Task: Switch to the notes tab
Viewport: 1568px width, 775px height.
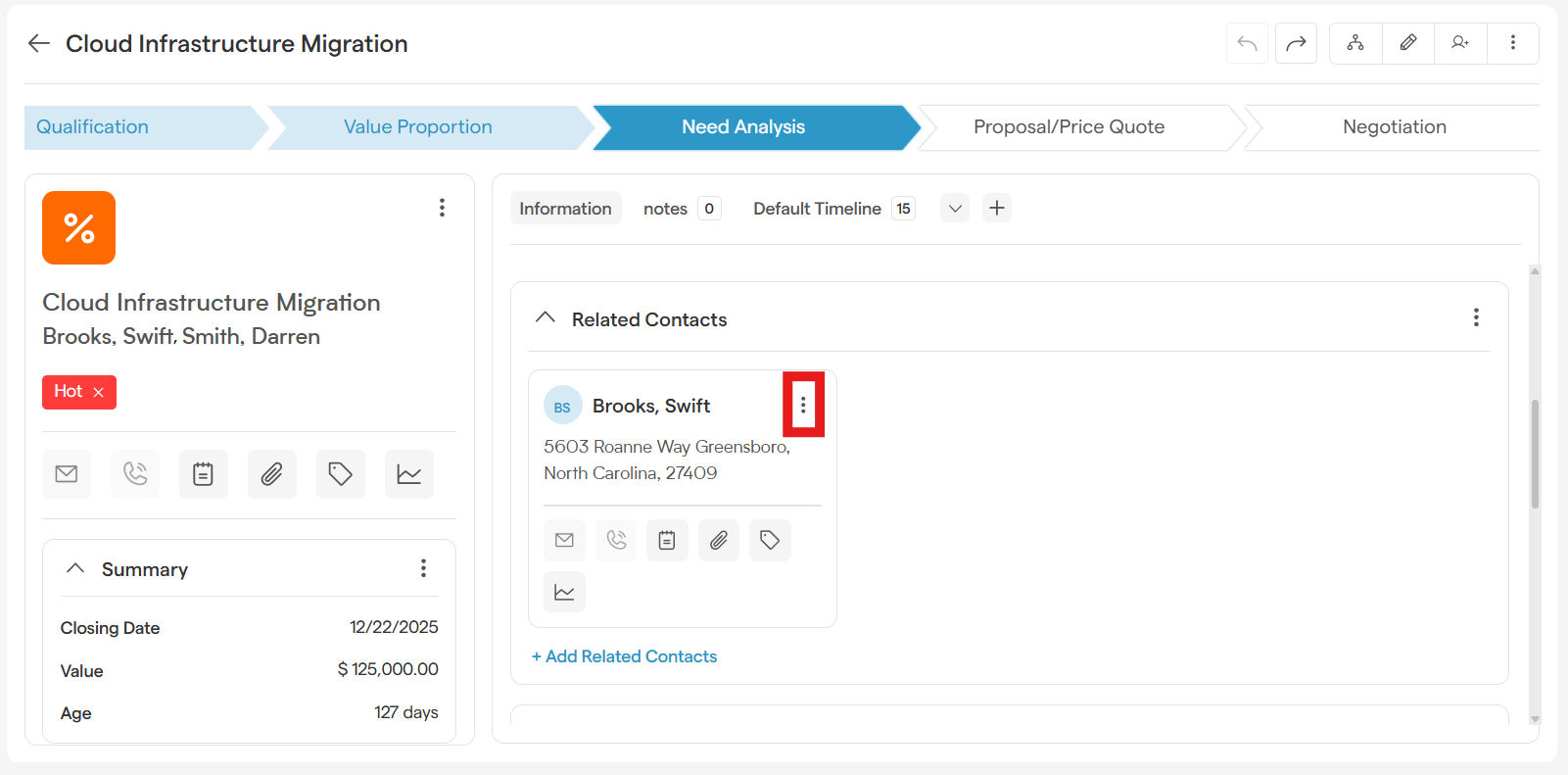Action: click(665, 209)
